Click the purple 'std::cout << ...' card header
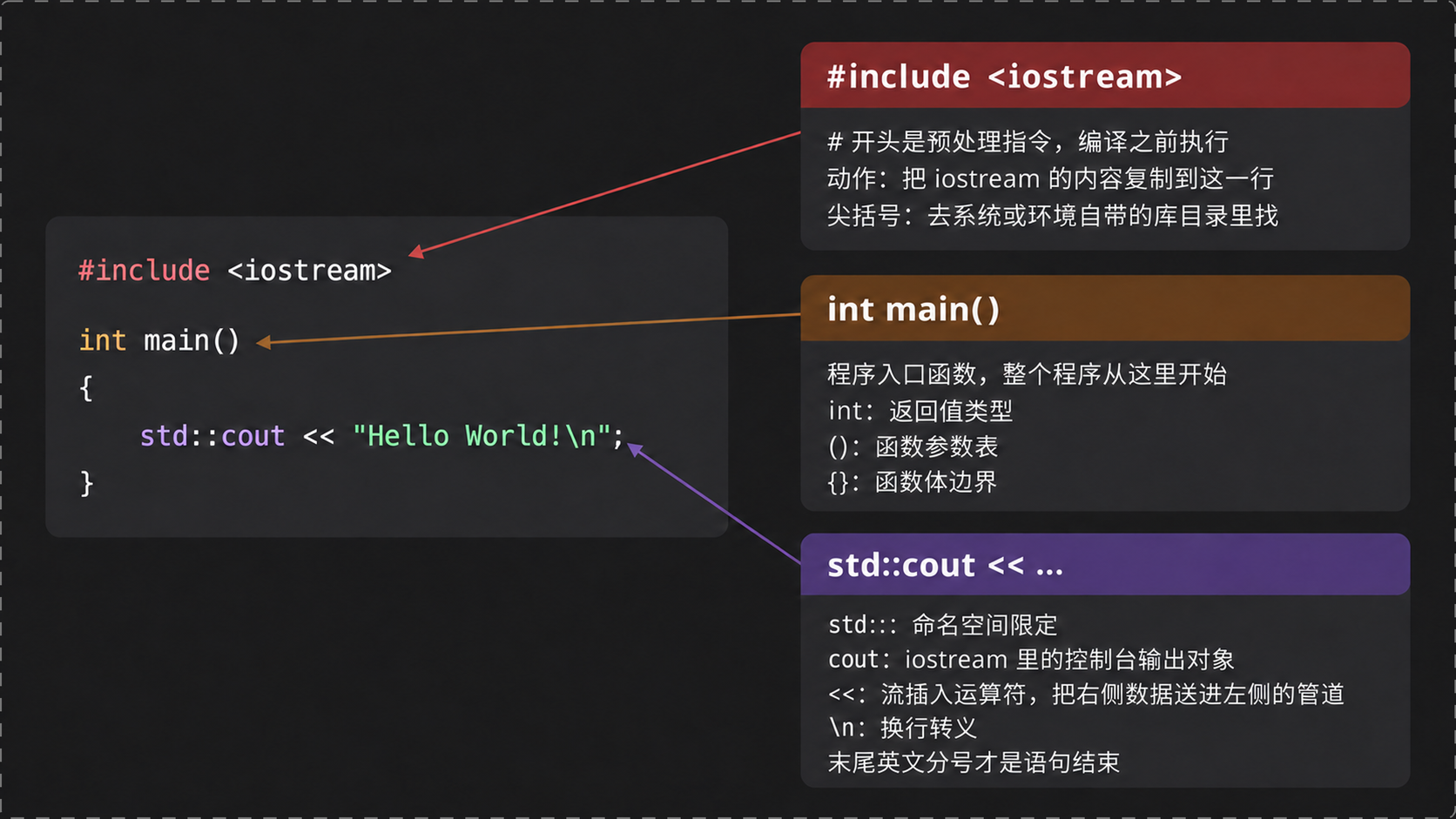Viewport: 1456px width, 819px height. (x=1105, y=565)
